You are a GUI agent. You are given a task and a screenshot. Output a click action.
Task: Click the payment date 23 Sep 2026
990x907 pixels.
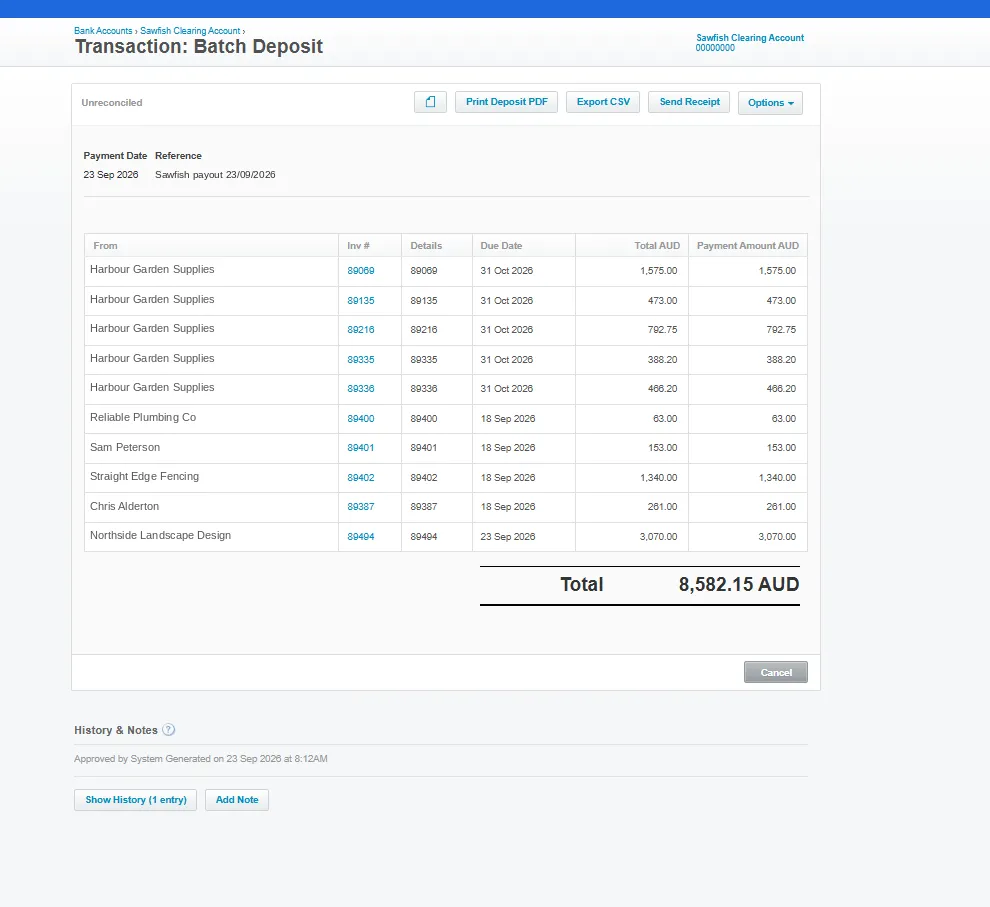pos(110,175)
